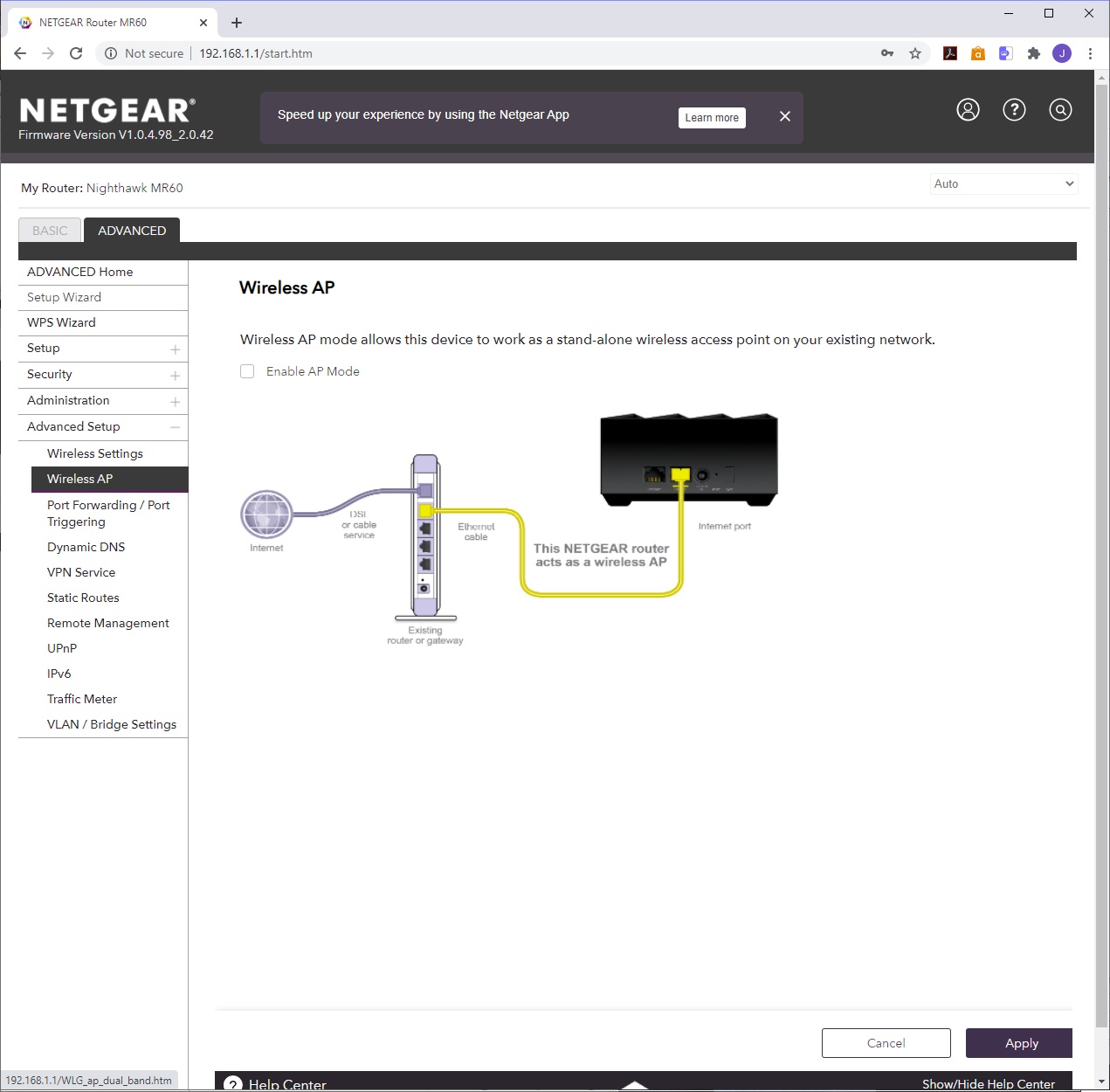Viewport: 1110px width, 1092px height.
Task: Switch to the BASIC tab
Action: 50,231
